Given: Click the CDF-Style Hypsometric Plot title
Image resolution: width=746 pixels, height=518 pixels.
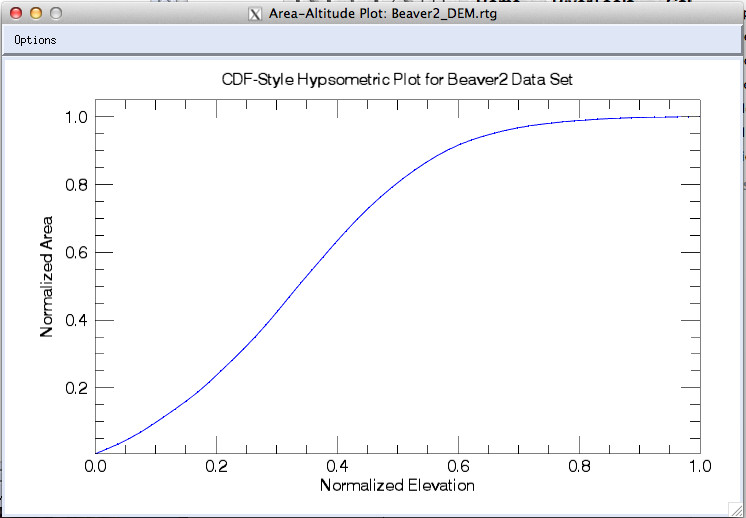Looking at the screenshot, I should (397, 79).
